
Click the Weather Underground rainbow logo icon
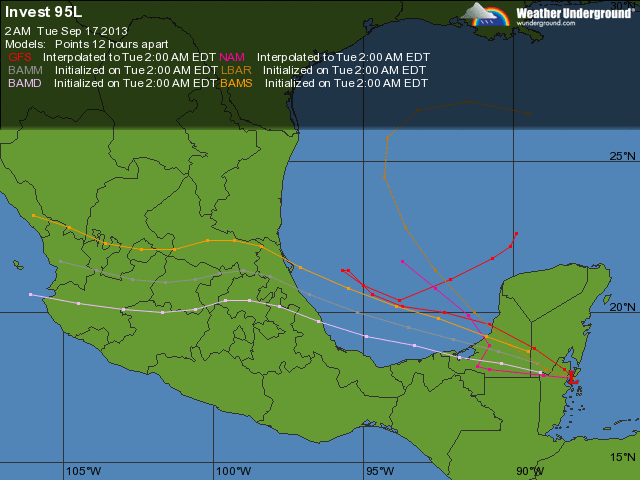tap(486, 14)
